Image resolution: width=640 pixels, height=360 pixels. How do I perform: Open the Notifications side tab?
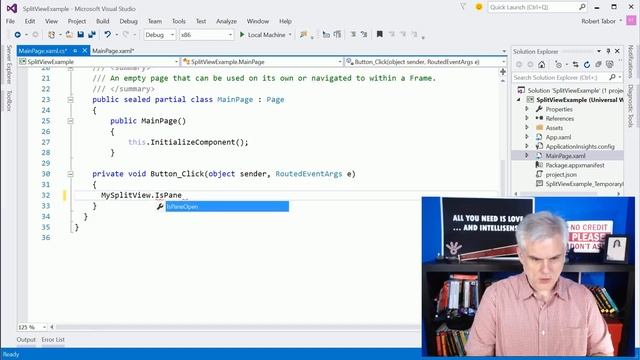[631, 62]
